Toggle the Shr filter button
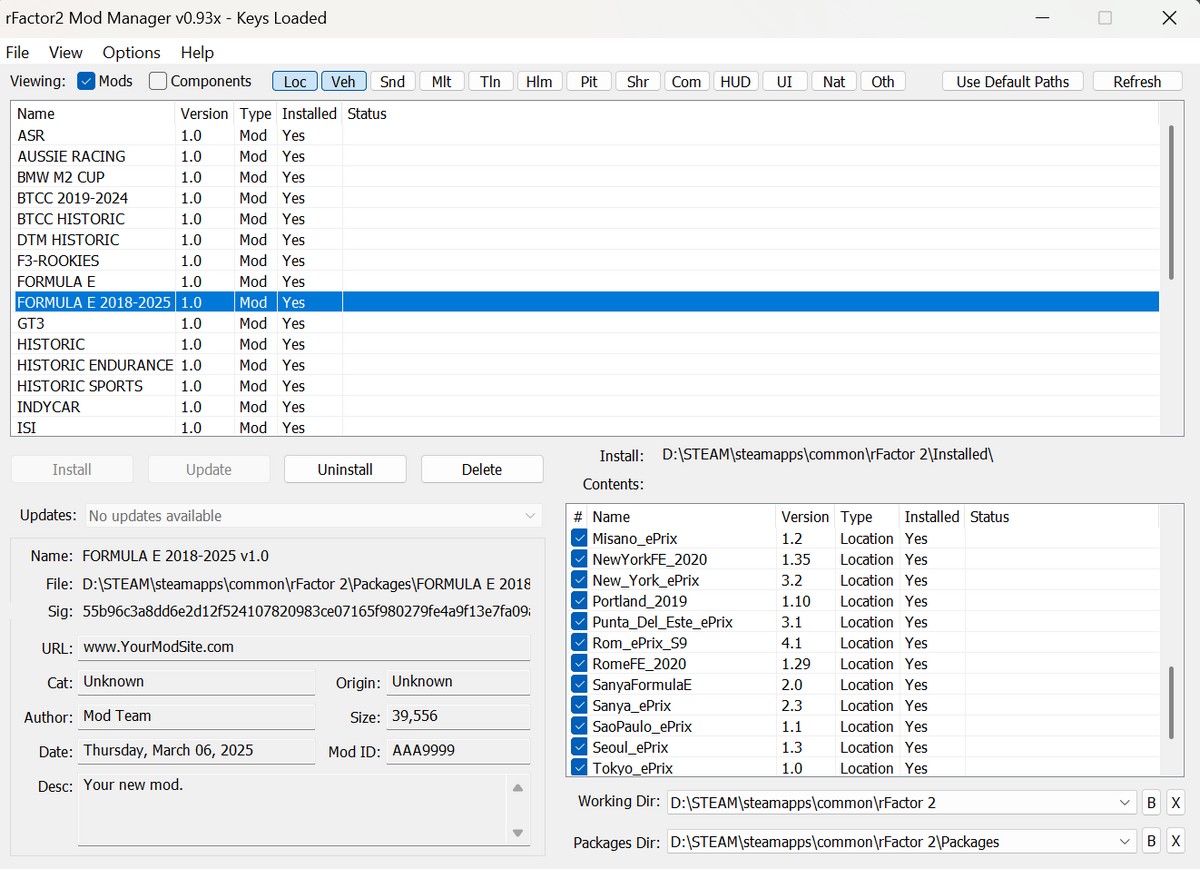Screen dimensions: 1200x869 638,82
